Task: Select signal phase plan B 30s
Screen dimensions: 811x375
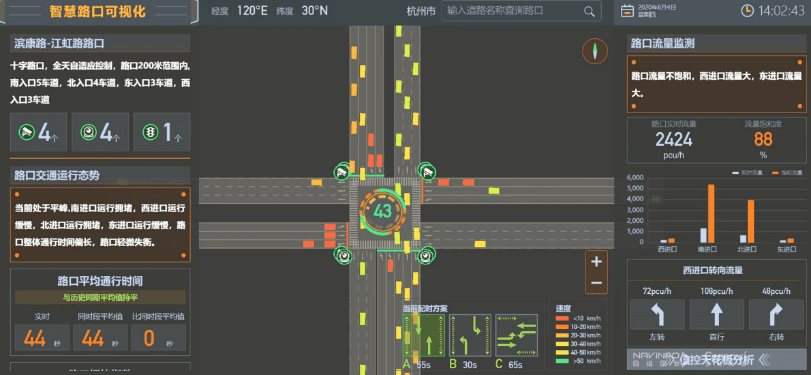Action: (x=470, y=335)
